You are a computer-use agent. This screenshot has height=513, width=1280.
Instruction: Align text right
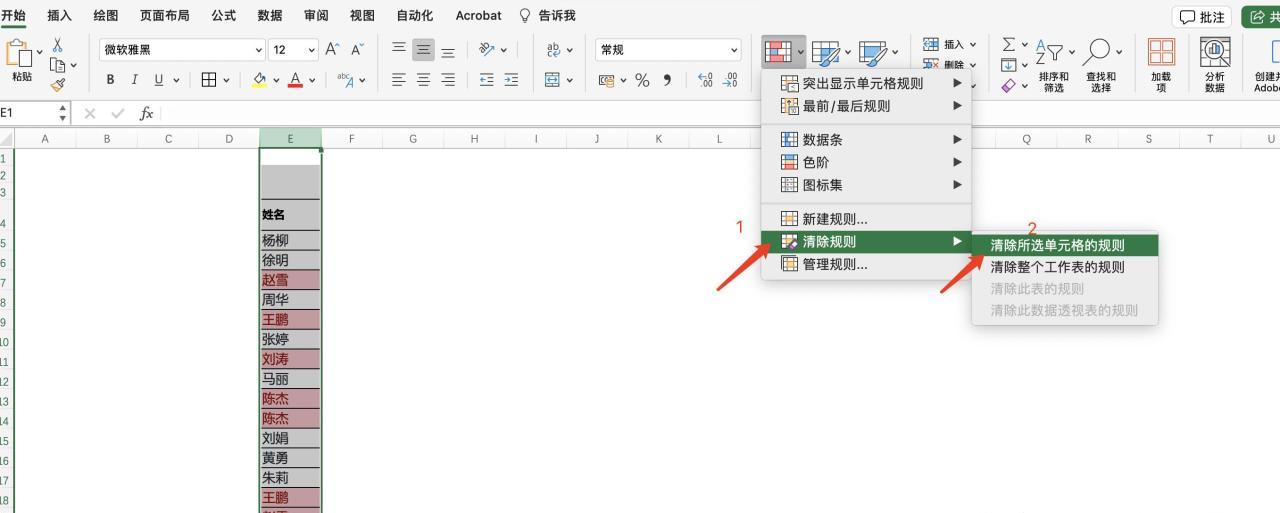(448, 80)
